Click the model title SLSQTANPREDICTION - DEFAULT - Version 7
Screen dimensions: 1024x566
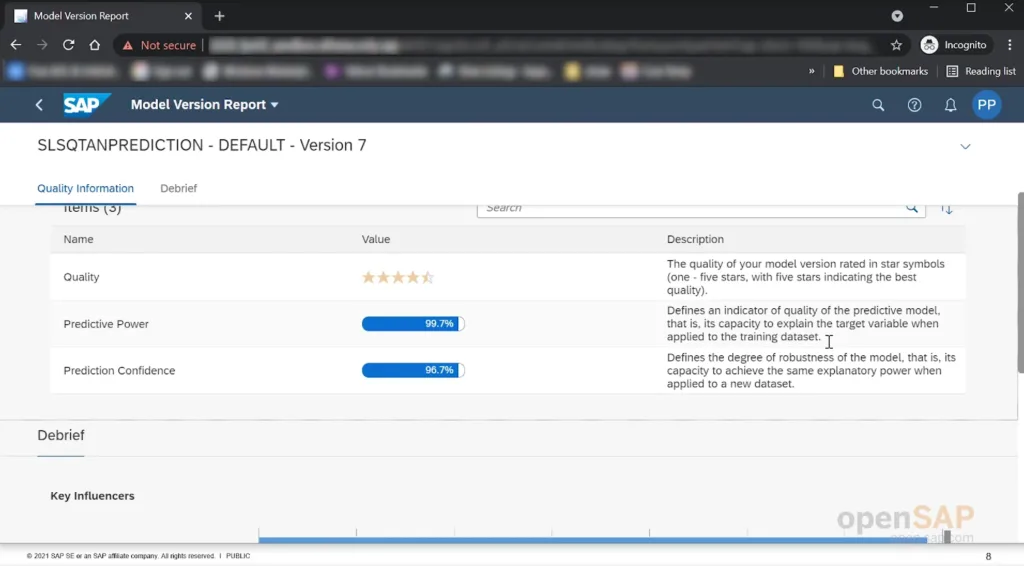point(202,145)
